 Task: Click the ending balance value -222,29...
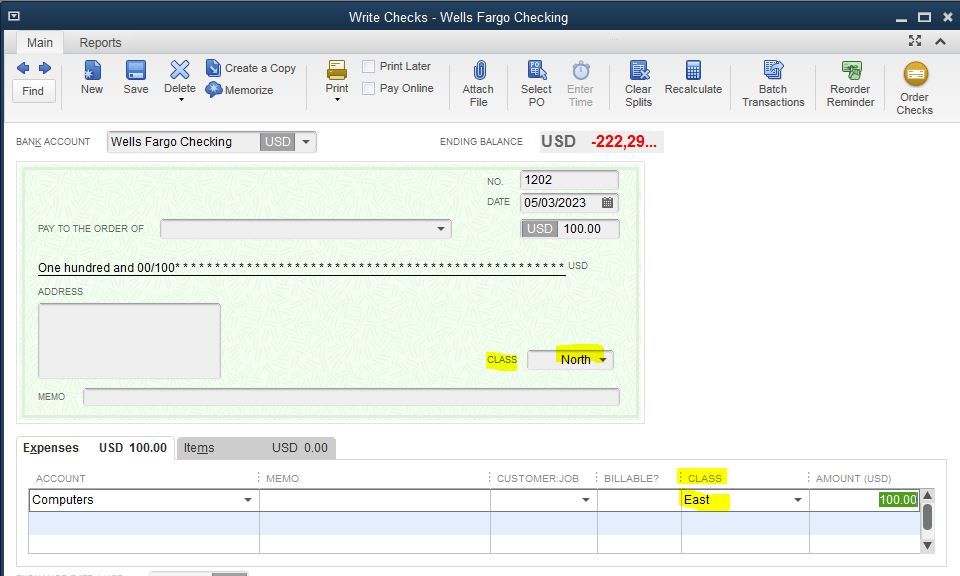click(624, 142)
